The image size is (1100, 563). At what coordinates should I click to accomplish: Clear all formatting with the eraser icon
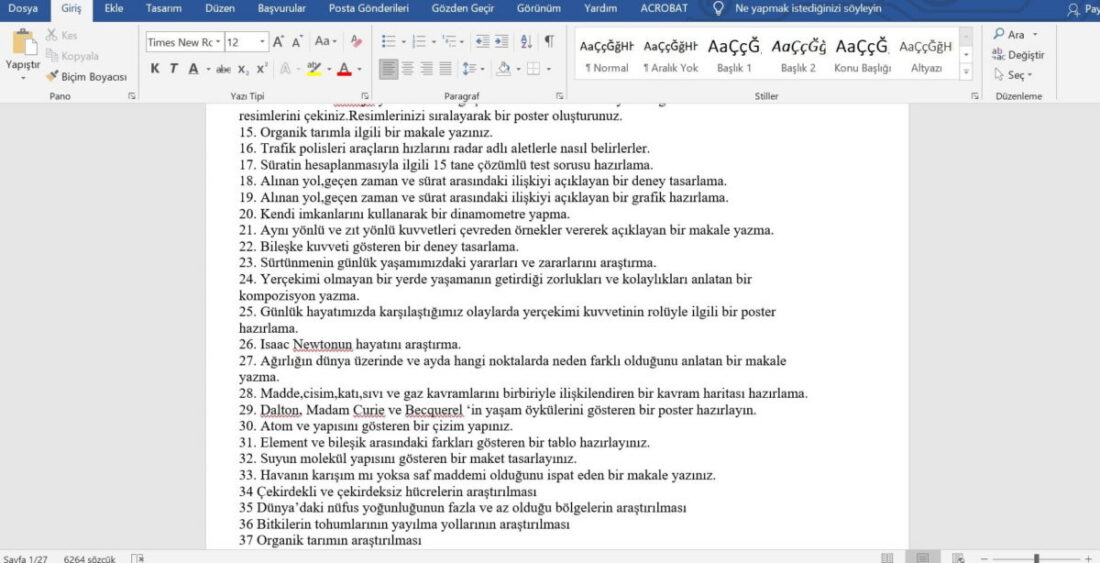pyautogui.click(x=356, y=41)
